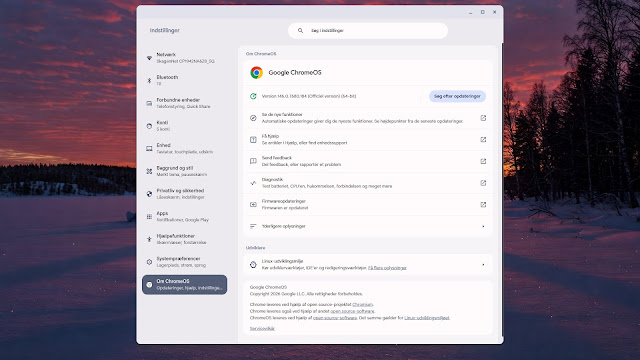
Task: Select Om ChromeOS in the sidebar
Action: [184, 284]
